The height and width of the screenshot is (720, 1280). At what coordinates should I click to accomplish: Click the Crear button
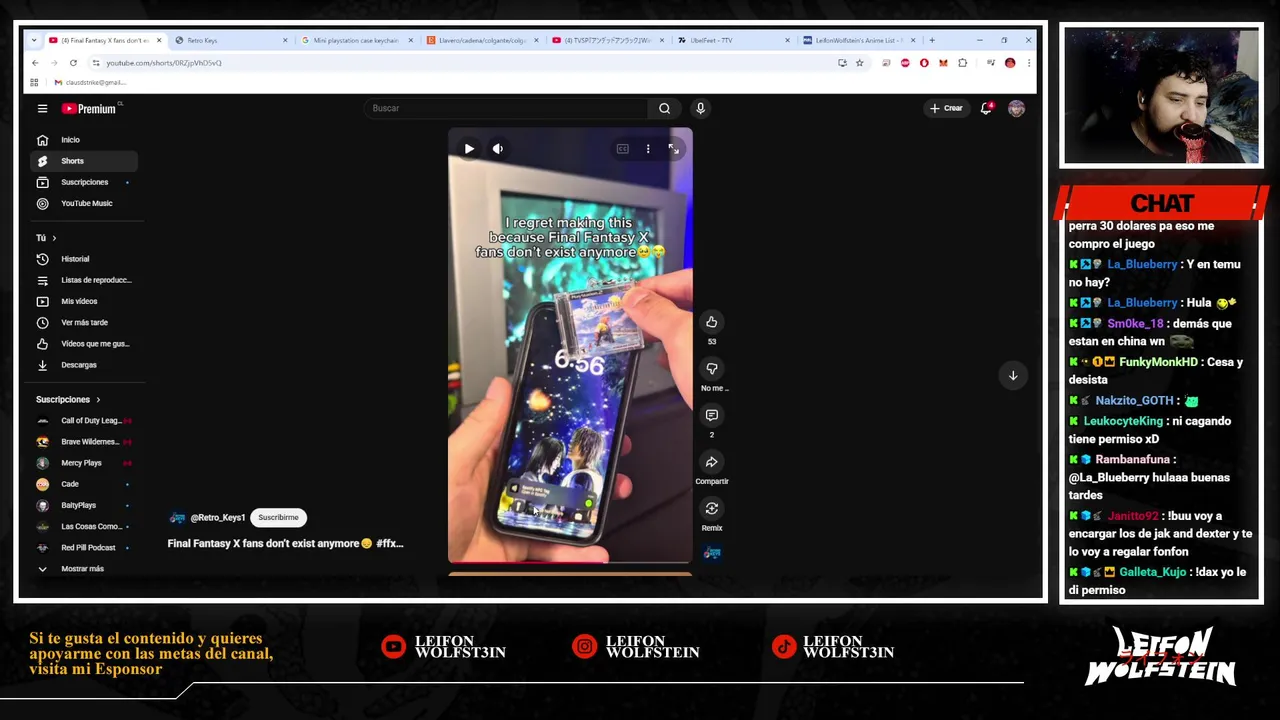pos(946,108)
